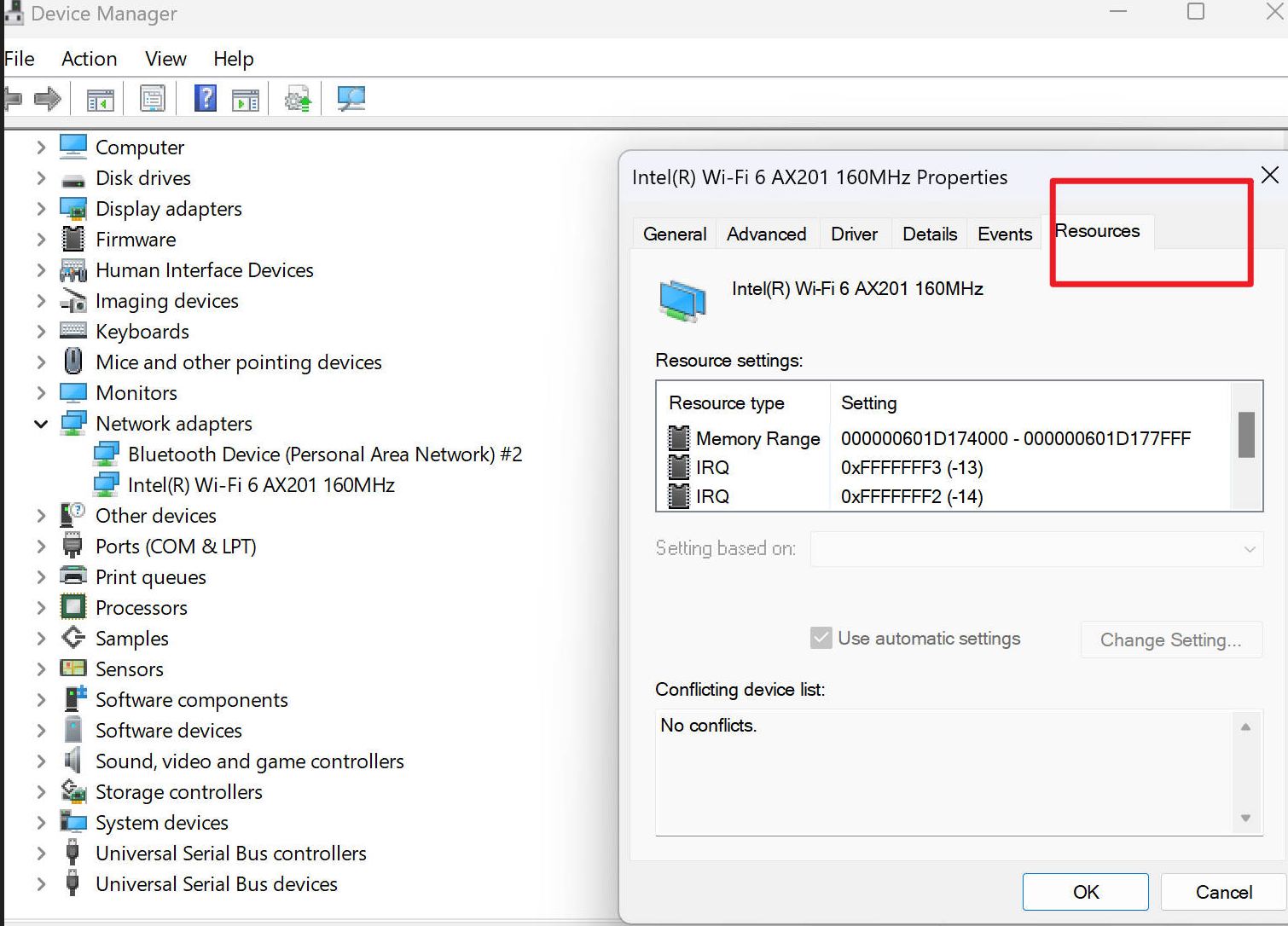
Task: Switch to the Events tab
Action: [x=1005, y=234]
